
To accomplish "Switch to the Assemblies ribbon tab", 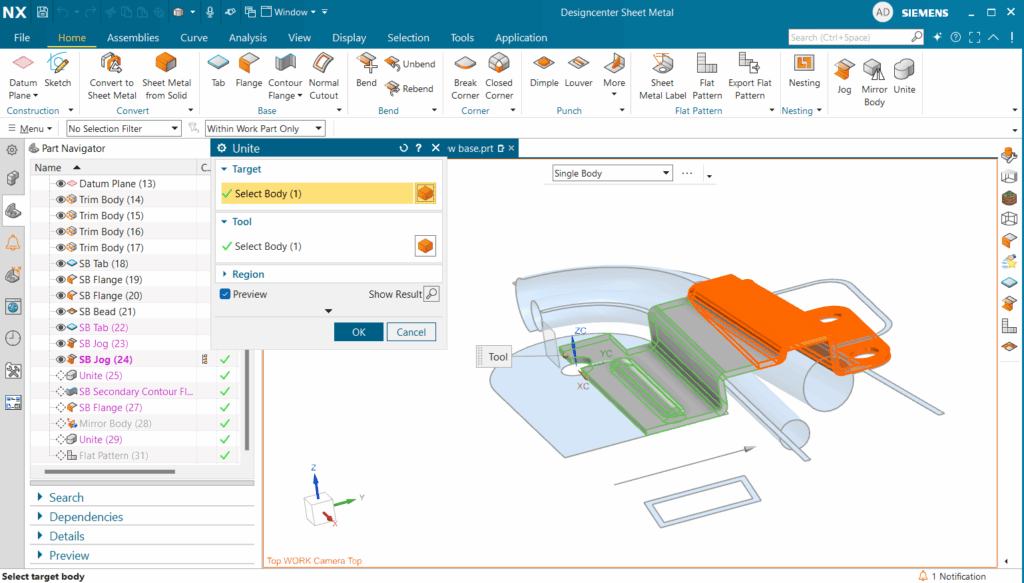I will click(x=133, y=38).
